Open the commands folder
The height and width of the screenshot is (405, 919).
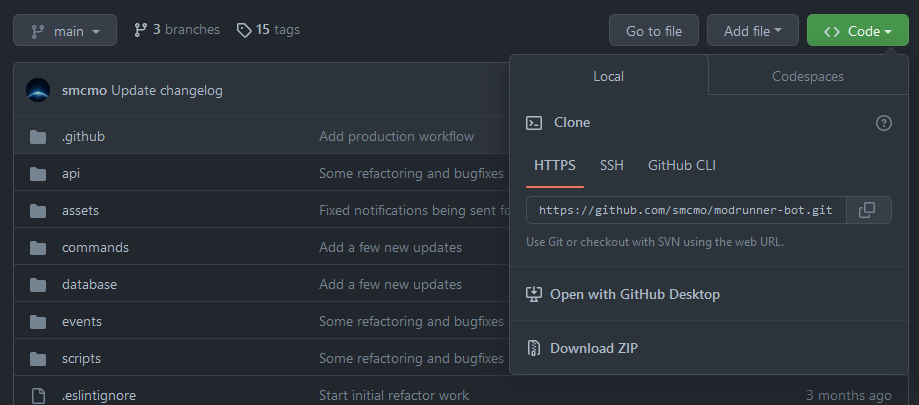pyautogui.click(x=96, y=247)
